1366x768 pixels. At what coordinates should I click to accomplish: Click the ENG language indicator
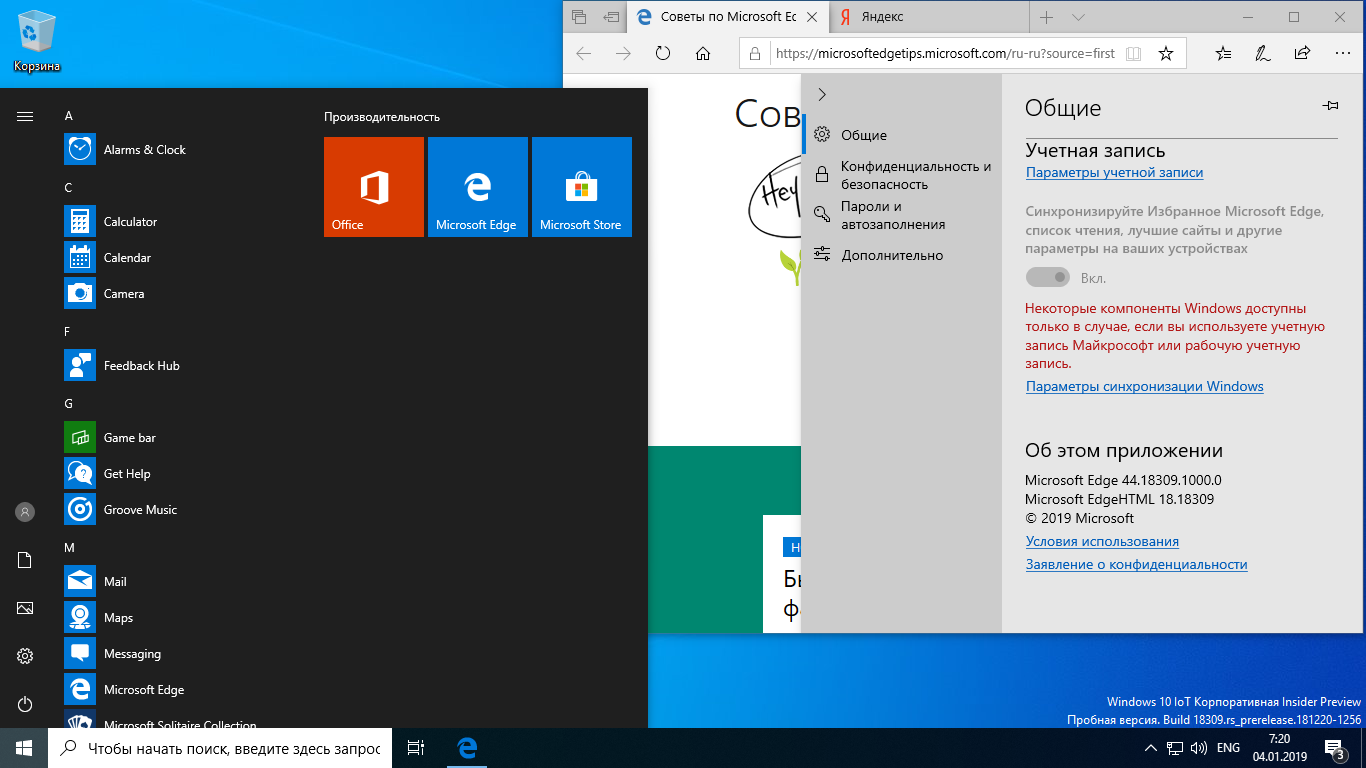(x=1229, y=748)
